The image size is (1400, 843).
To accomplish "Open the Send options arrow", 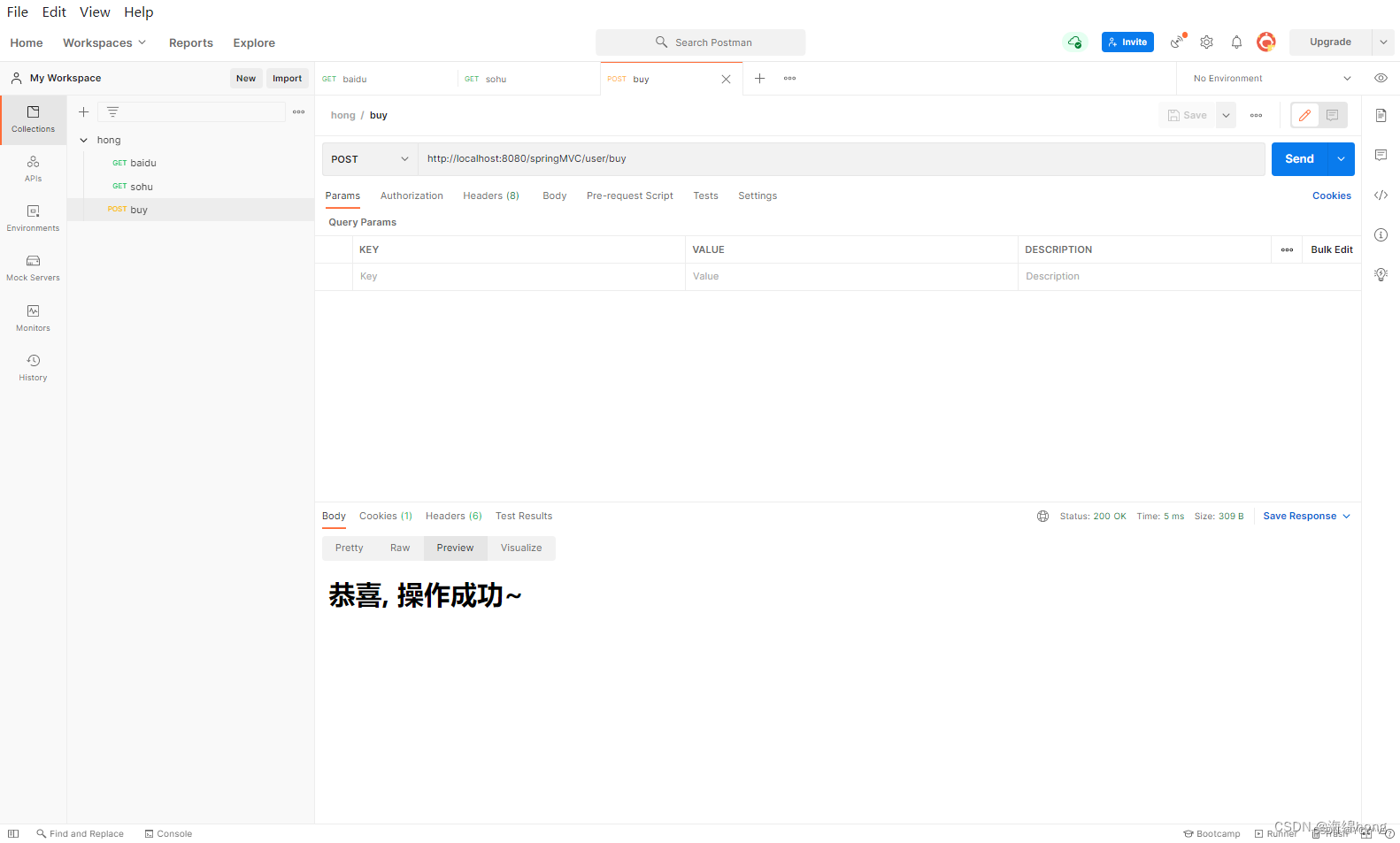I will [x=1341, y=158].
